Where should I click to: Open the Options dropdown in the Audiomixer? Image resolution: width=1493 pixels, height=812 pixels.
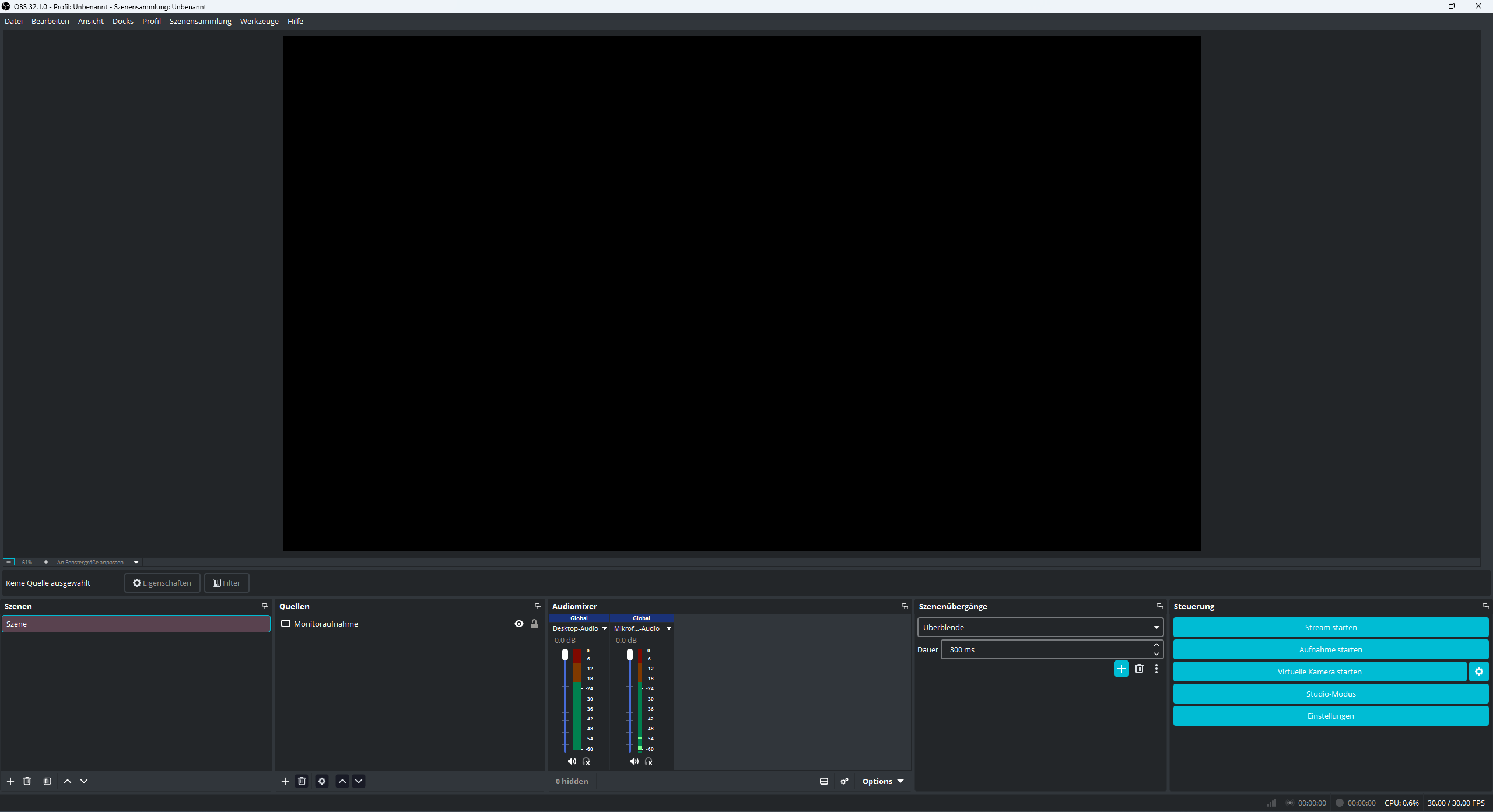883,781
